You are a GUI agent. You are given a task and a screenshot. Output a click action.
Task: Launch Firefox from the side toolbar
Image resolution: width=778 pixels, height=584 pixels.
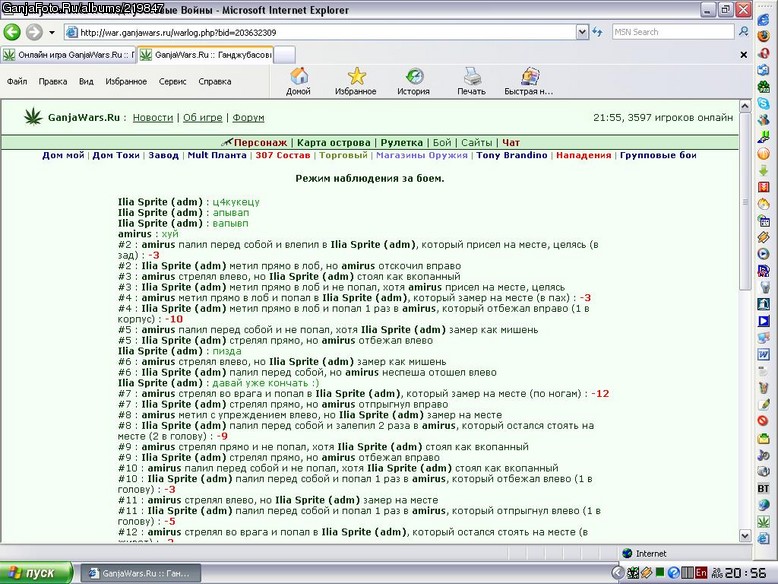[x=764, y=36]
